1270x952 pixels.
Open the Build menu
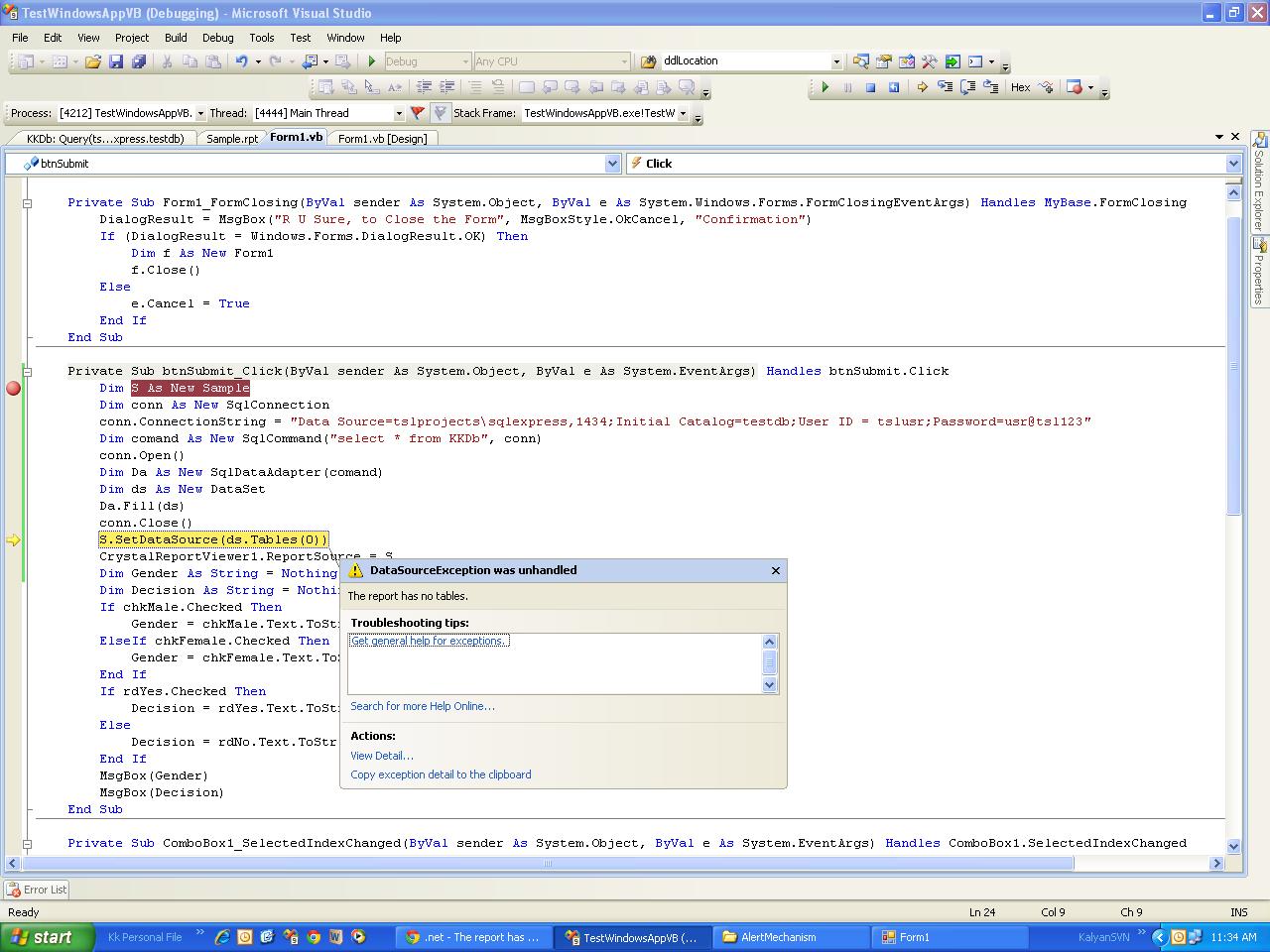coord(176,38)
